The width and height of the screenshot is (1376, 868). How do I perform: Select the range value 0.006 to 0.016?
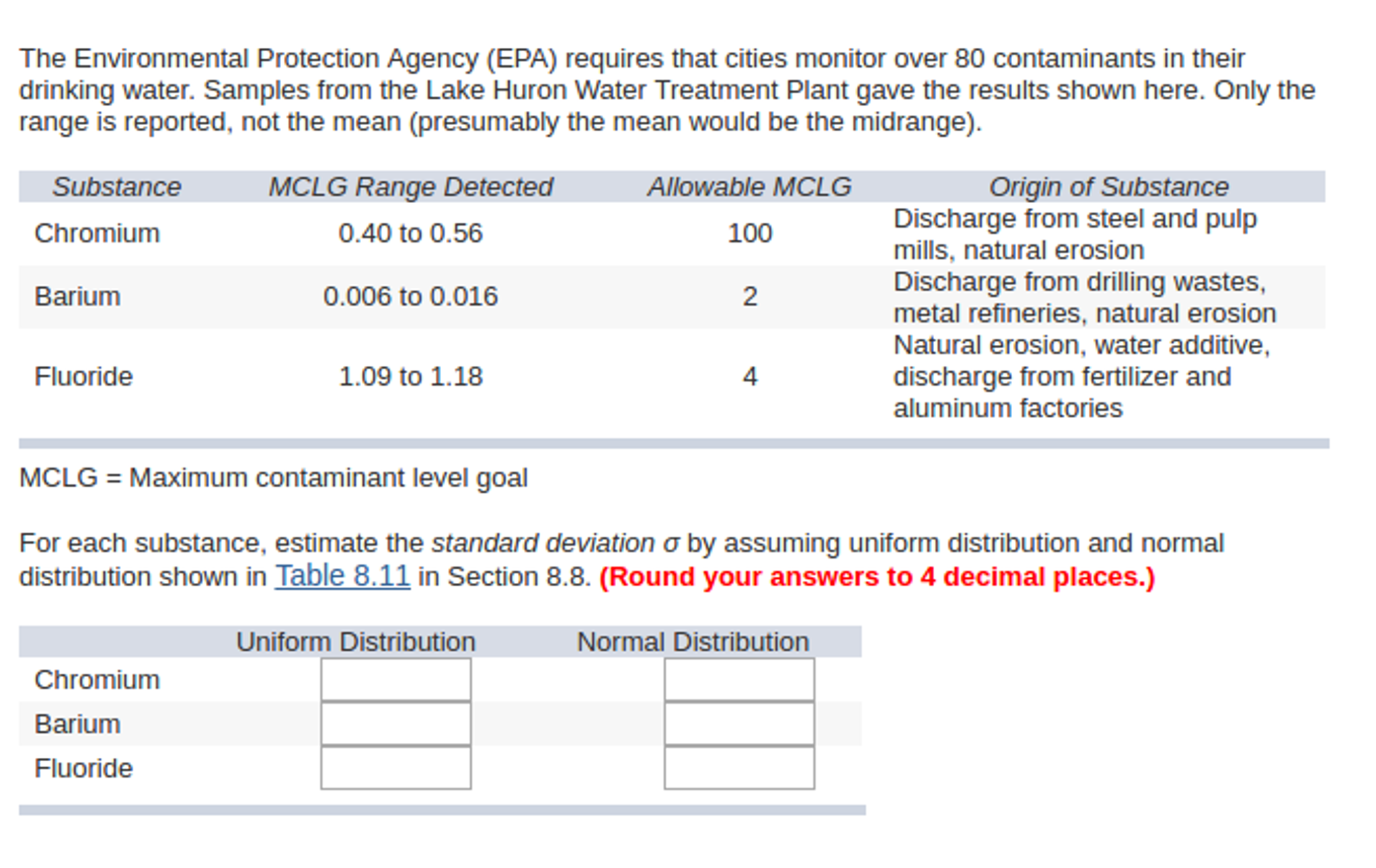(x=410, y=296)
